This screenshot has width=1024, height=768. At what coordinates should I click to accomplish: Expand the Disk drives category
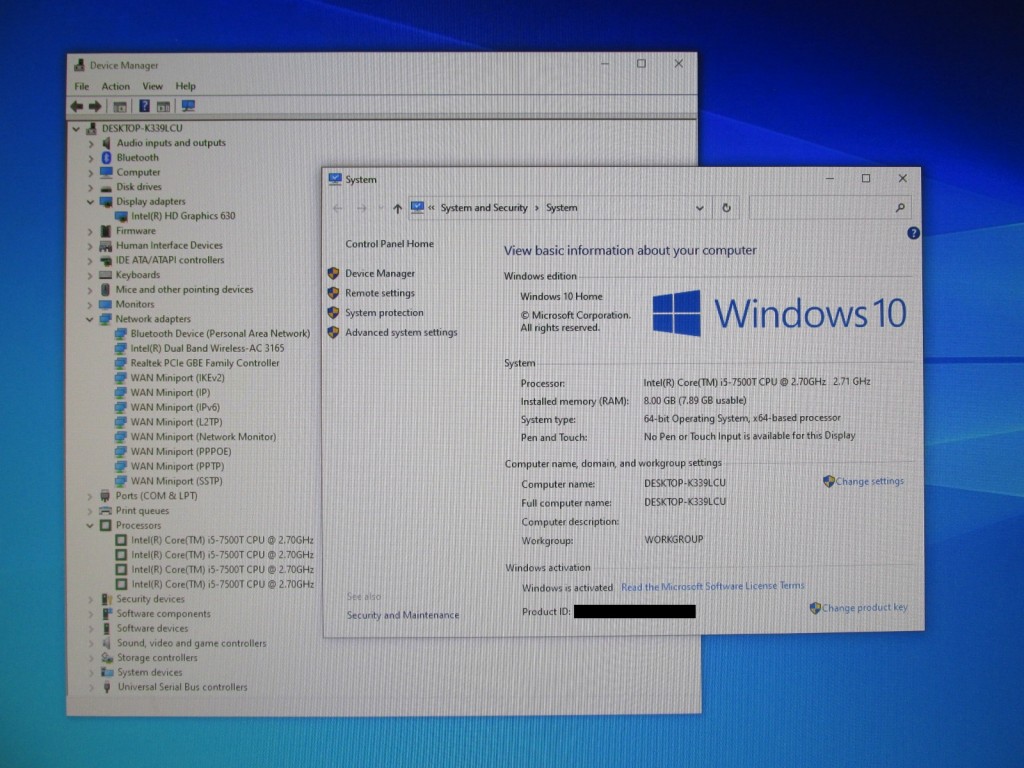click(x=91, y=187)
